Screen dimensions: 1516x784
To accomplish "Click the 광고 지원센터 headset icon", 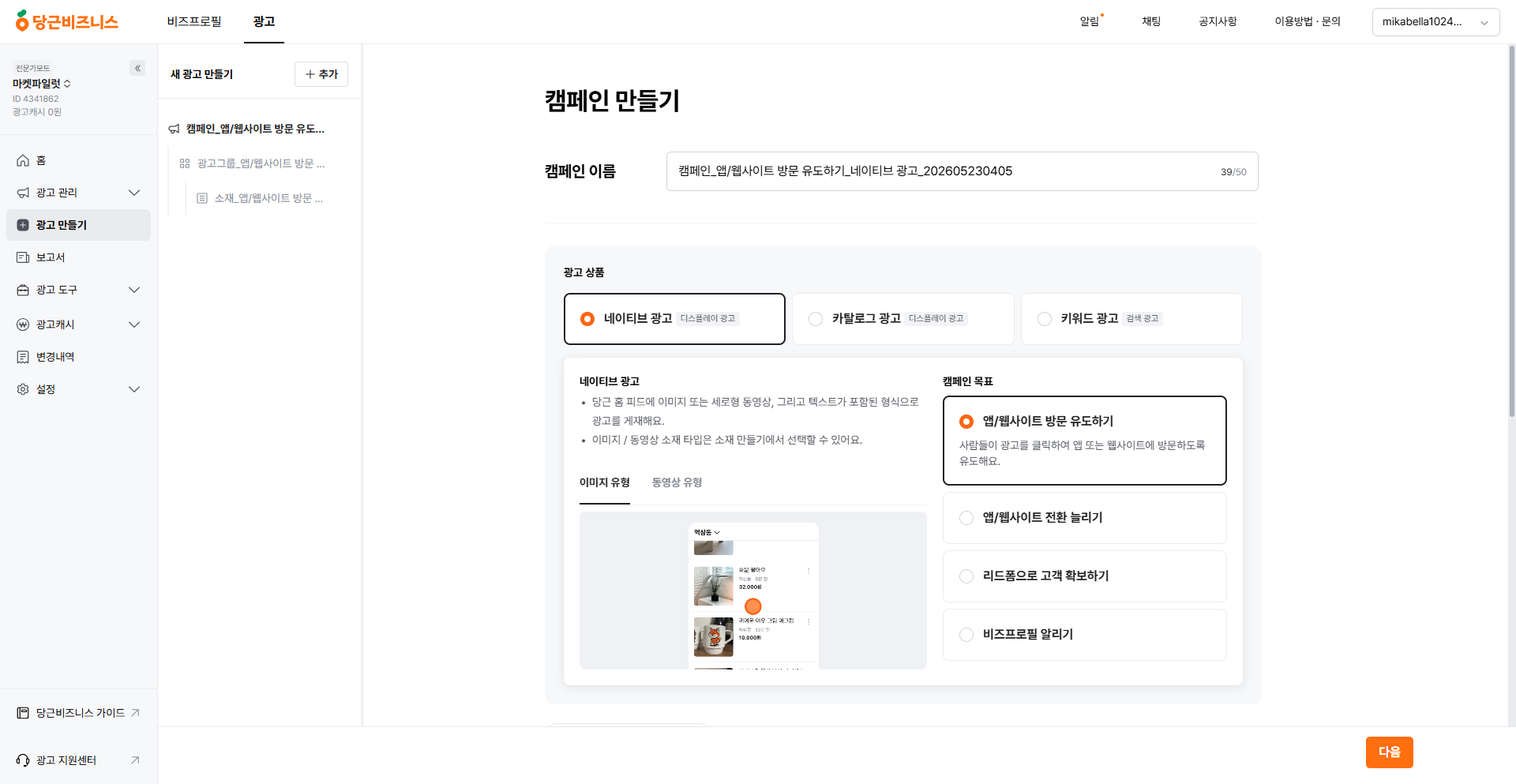I will point(23,760).
